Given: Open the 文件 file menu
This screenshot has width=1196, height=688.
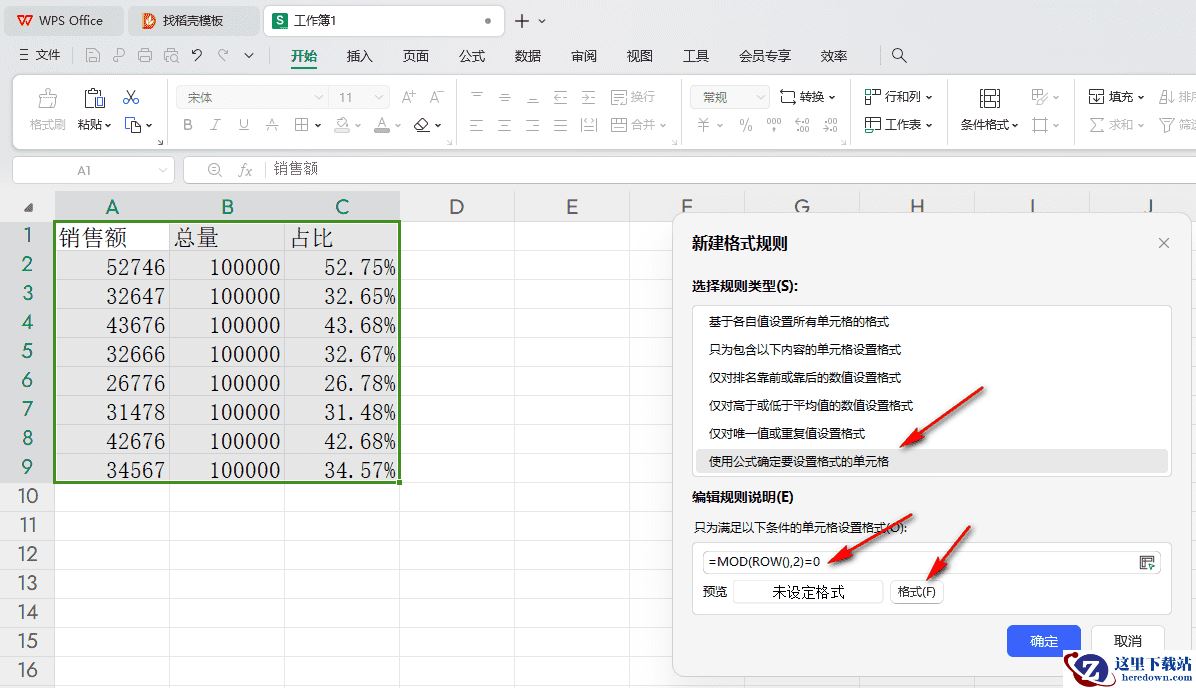Looking at the screenshot, I should 40,55.
